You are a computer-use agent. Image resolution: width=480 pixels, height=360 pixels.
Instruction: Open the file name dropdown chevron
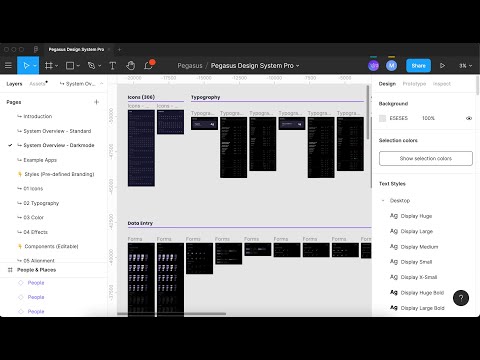[298, 66]
